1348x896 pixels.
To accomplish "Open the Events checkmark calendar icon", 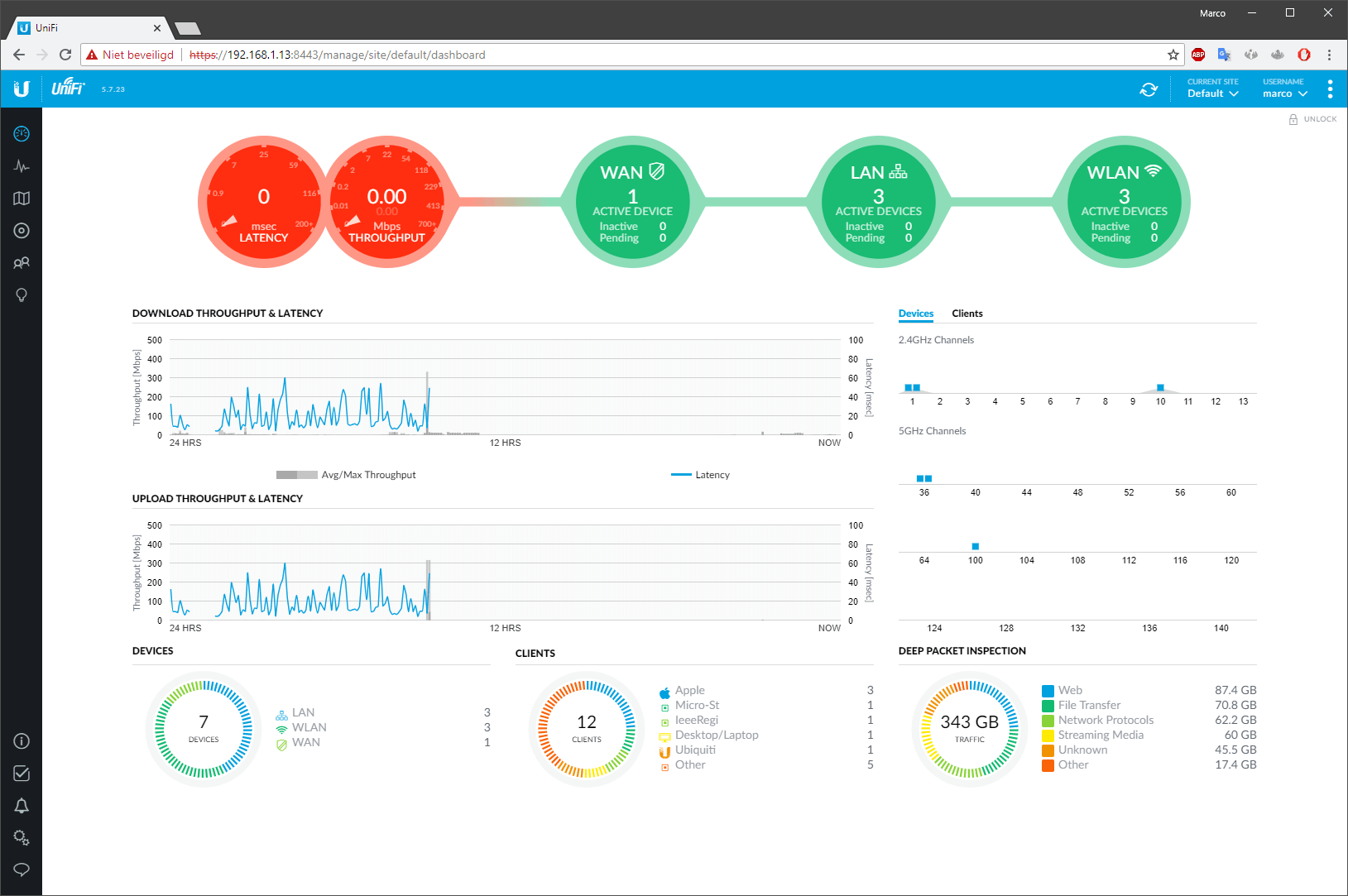I will pos(22,774).
